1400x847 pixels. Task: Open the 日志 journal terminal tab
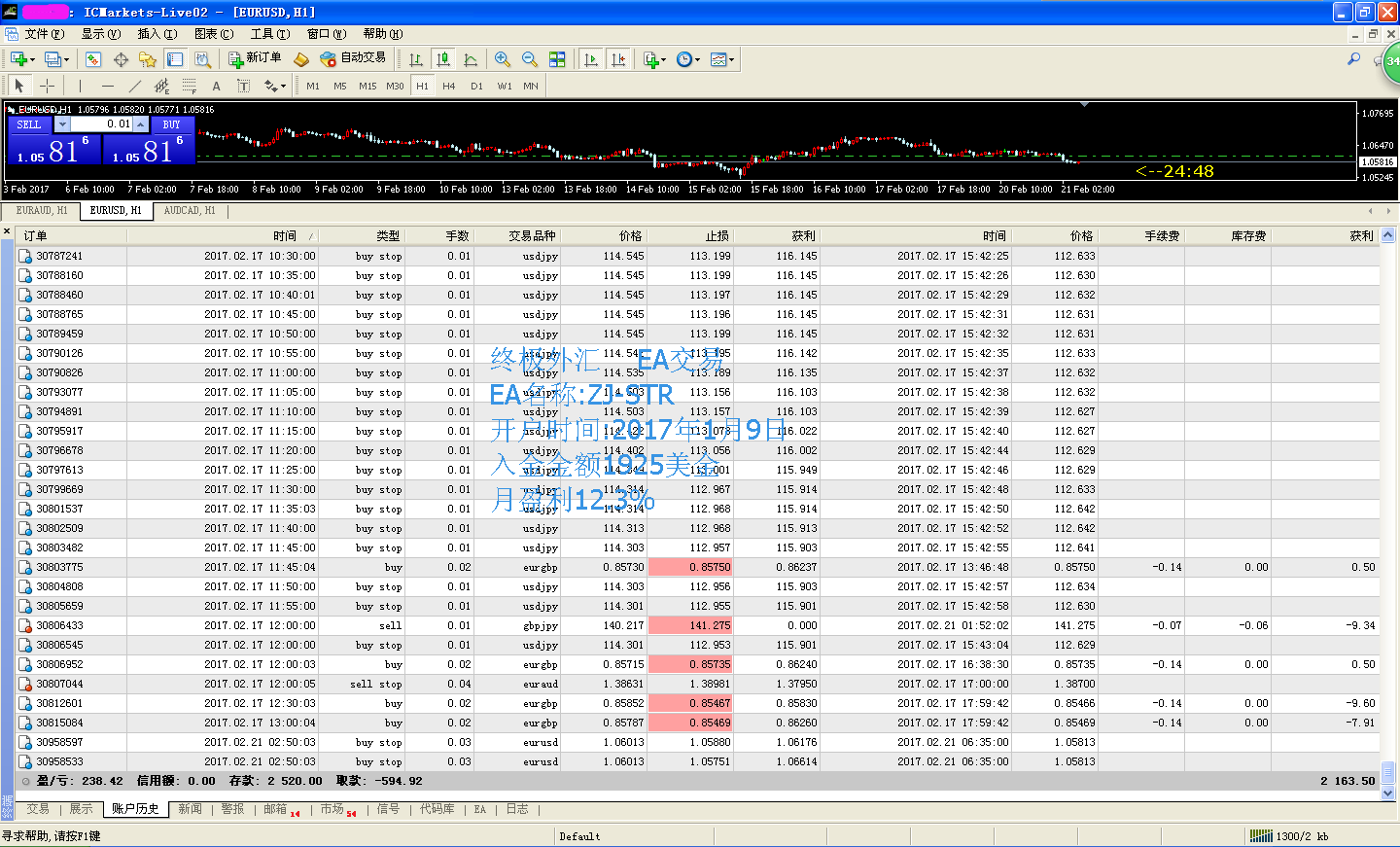click(x=517, y=809)
